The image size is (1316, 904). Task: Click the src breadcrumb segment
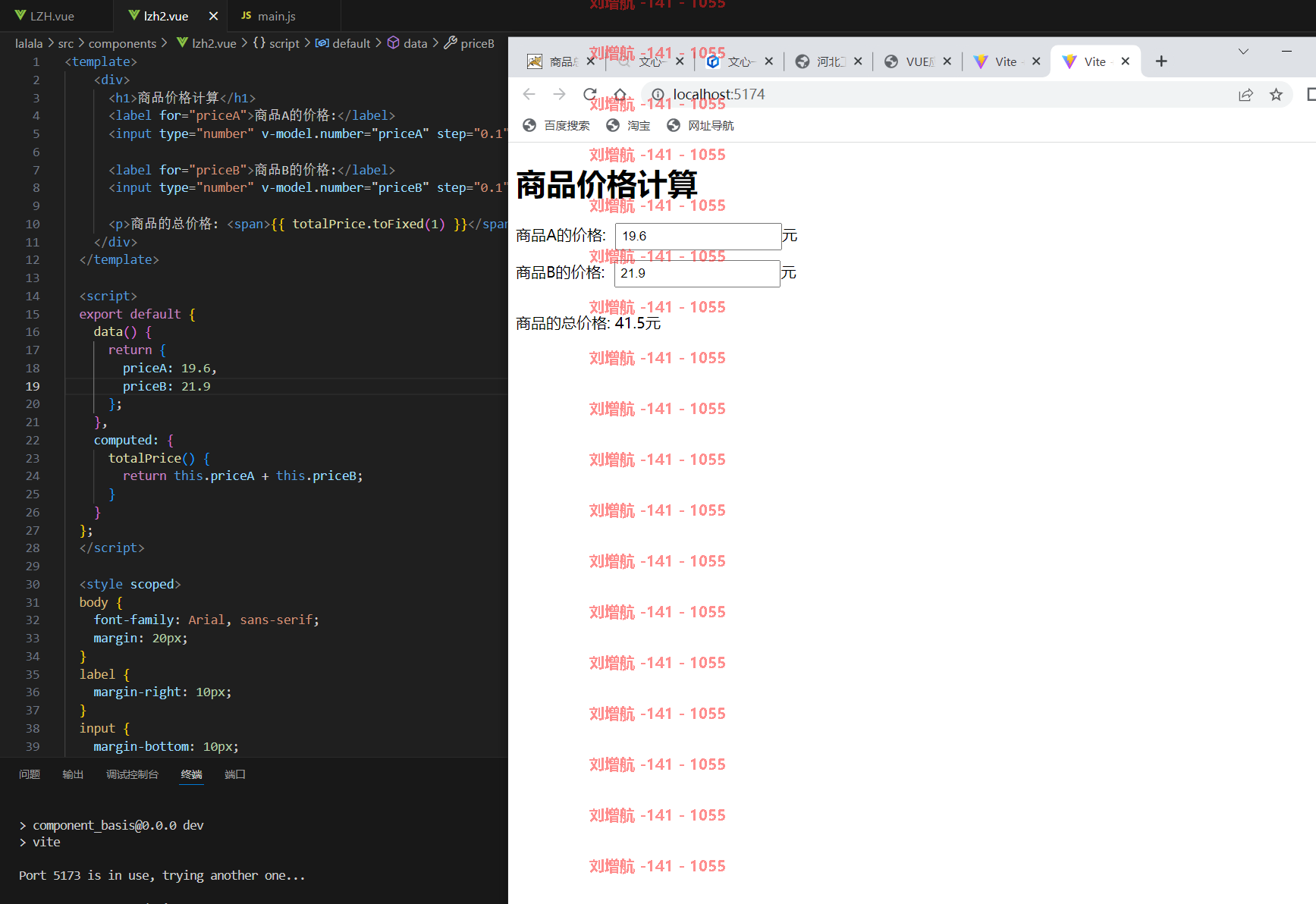pyautogui.click(x=66, y=43)
